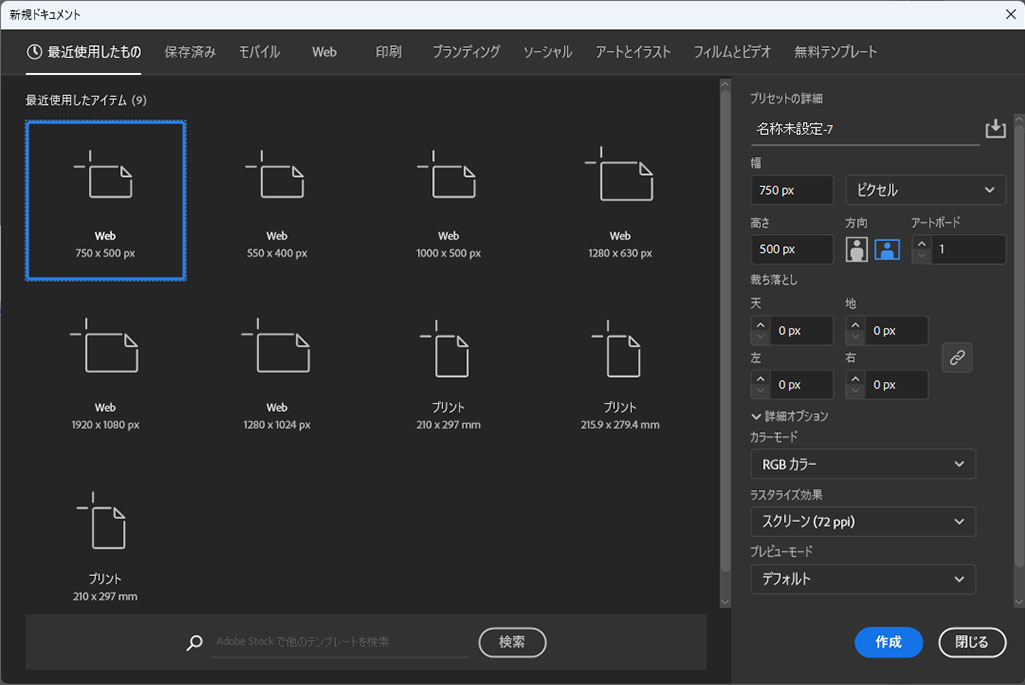Screen dimensions: 1025x685
Task: Toggle the bleed link chain icon
Action: pos(957,358)
